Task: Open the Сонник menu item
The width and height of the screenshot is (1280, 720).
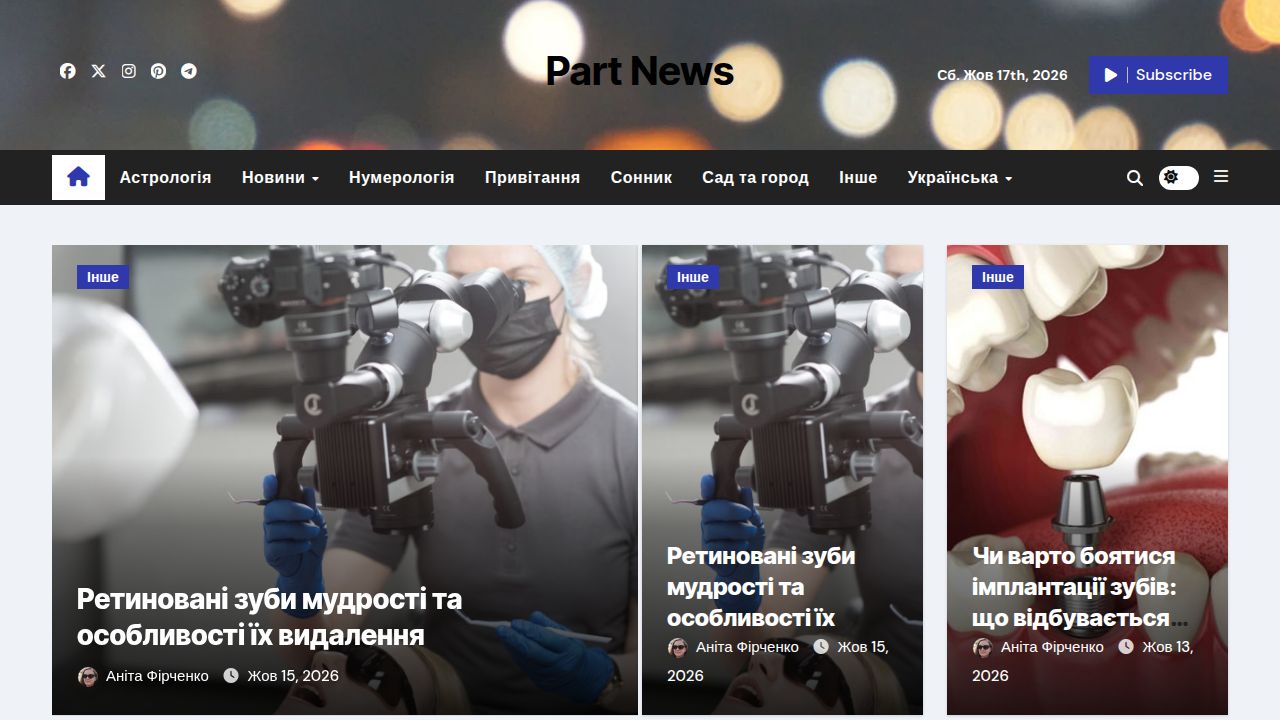Action: click(x=641, y=177)
